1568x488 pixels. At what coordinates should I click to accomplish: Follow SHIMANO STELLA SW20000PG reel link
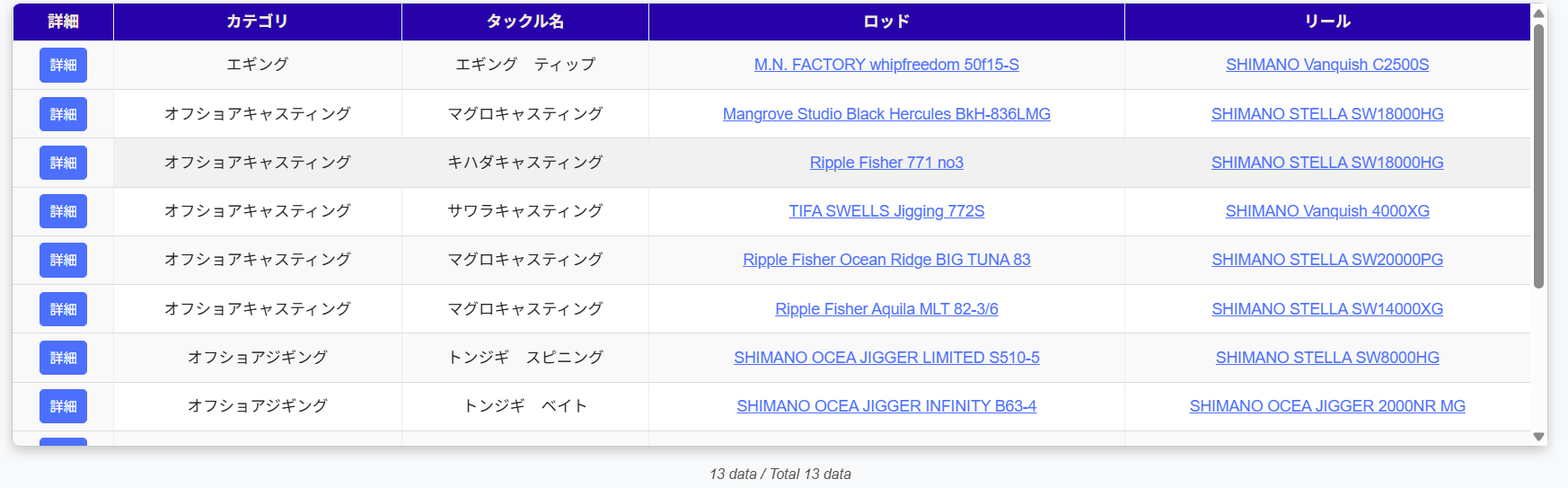coord(1326,260)
